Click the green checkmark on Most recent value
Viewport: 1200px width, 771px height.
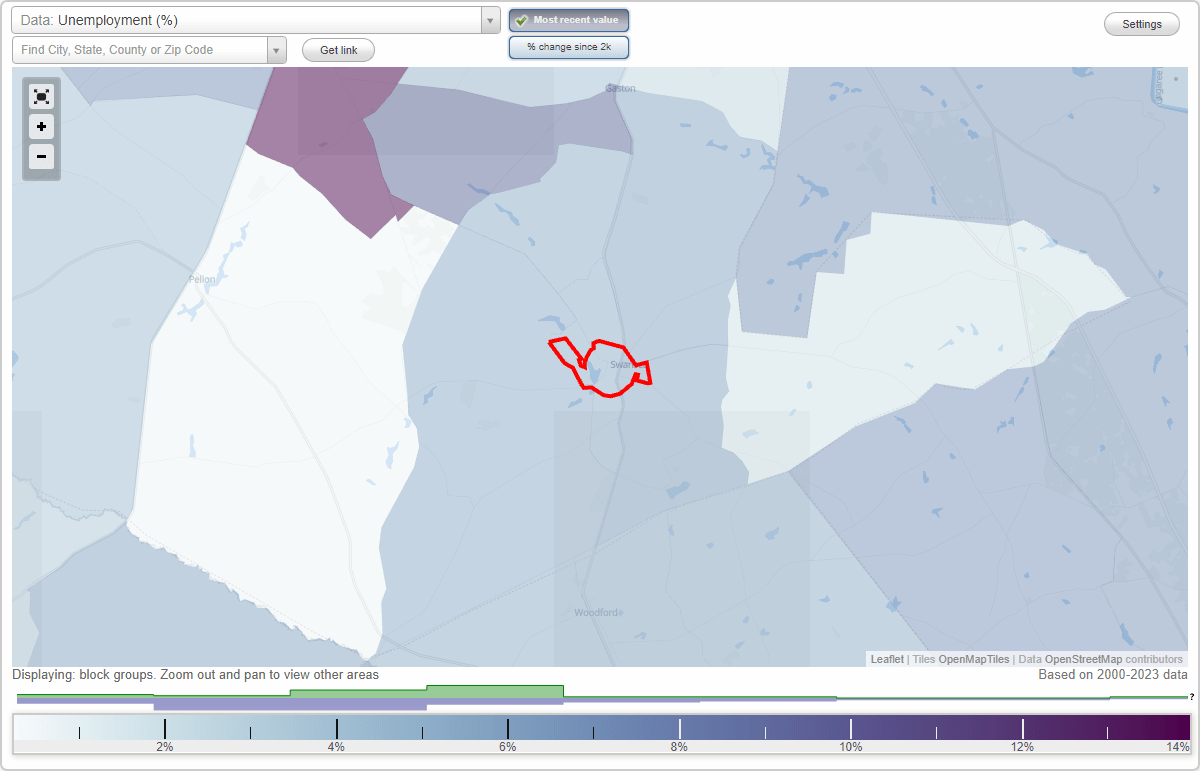point(522,20)
